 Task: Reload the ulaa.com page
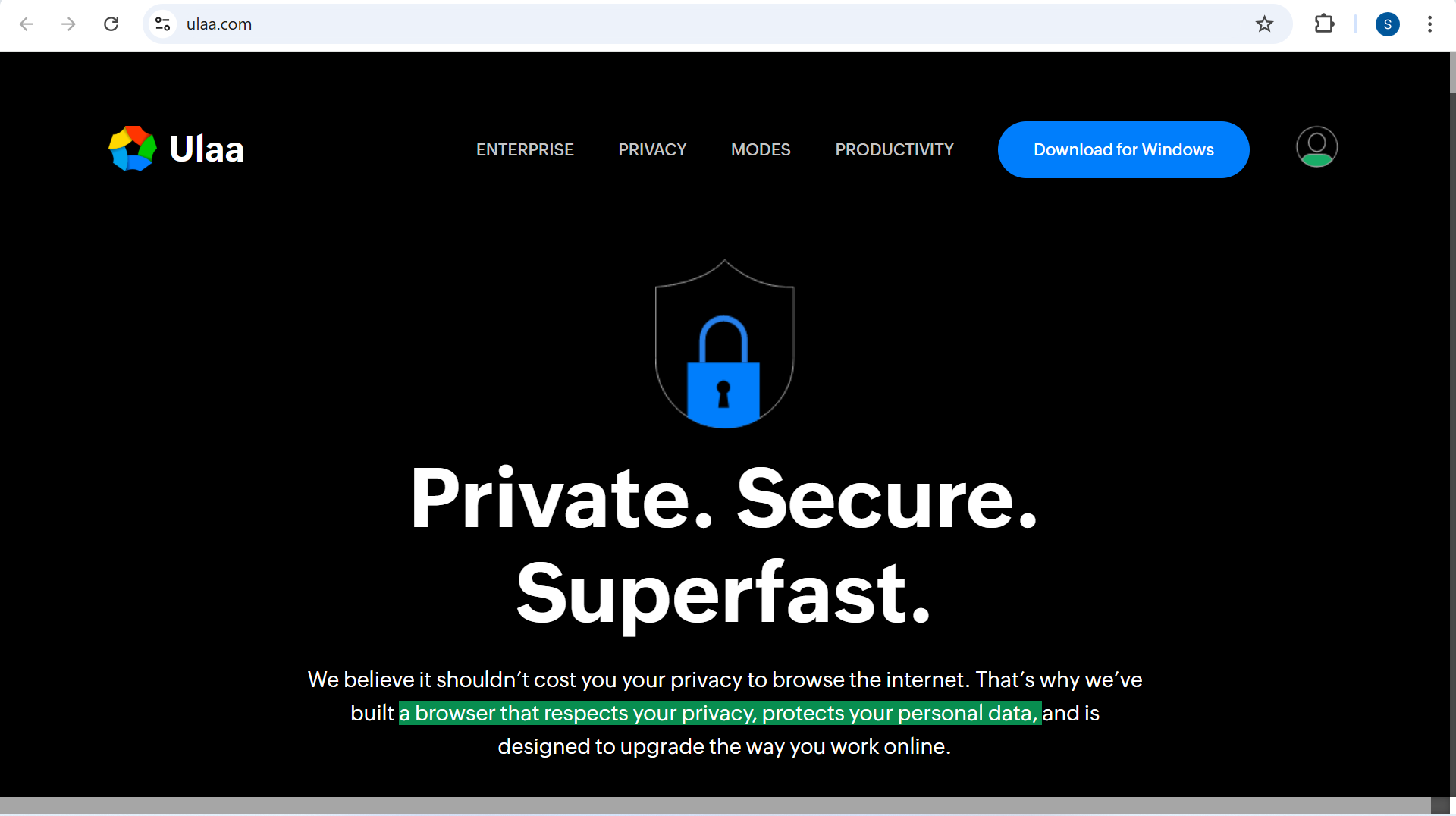click(x=111, y=24)
